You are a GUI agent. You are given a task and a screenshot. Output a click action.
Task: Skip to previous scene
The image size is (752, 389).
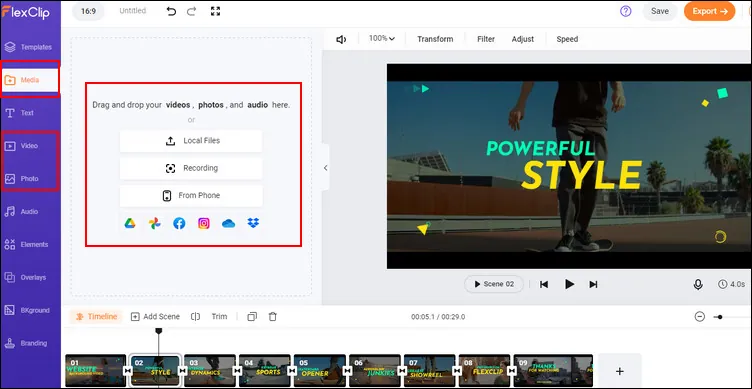[544, 284]
